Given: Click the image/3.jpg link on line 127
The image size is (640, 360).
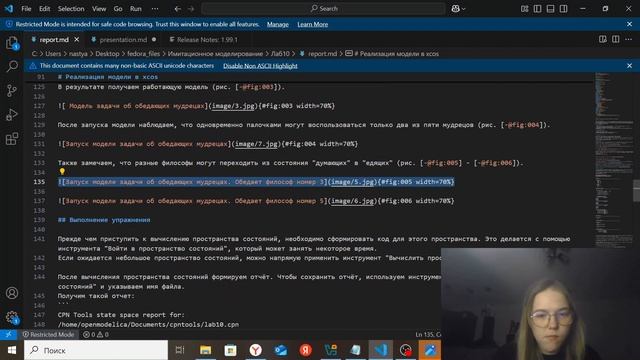Looking at the screenshot, I should [x=233, y=106].
